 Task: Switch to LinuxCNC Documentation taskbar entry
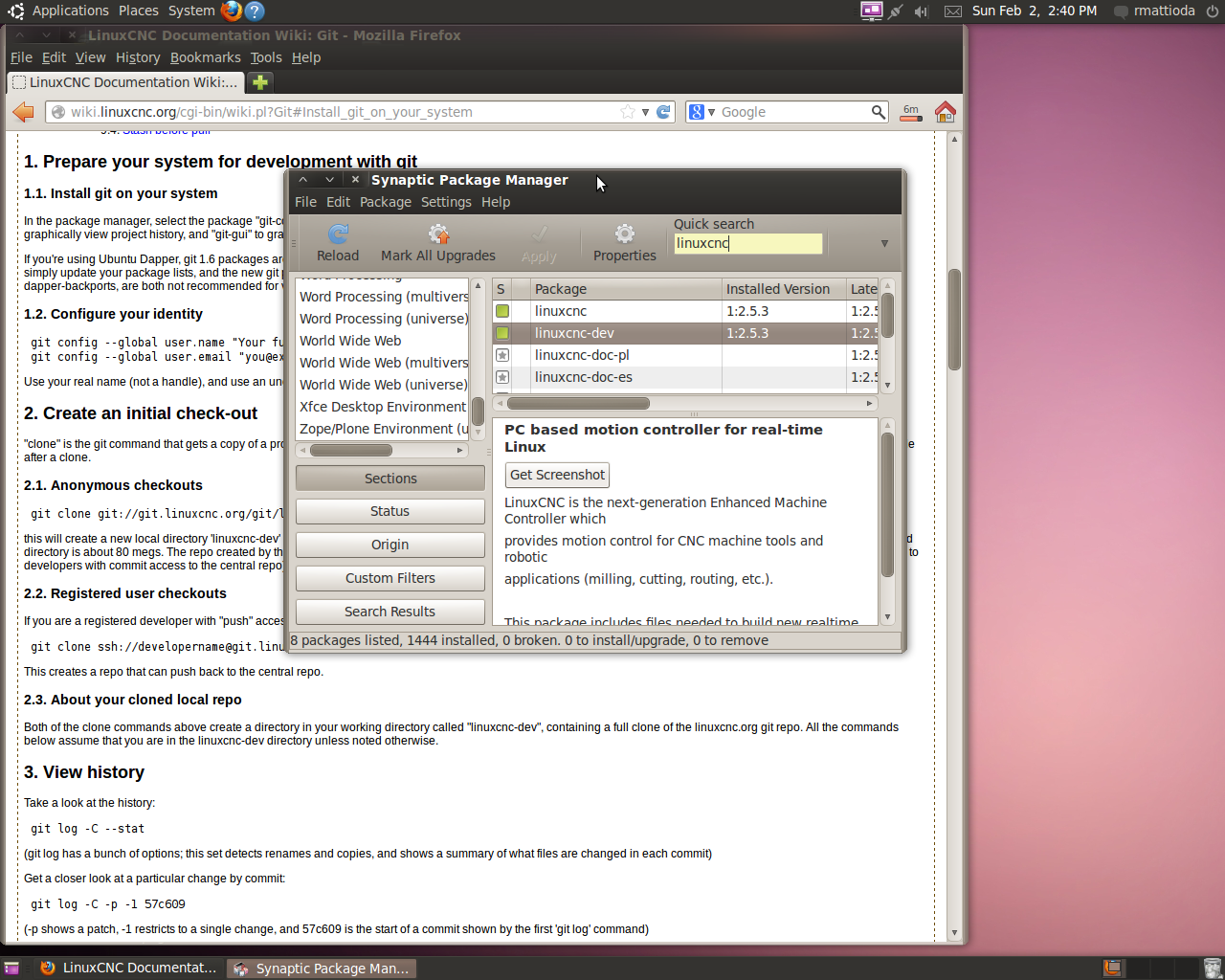click(130, 969)
